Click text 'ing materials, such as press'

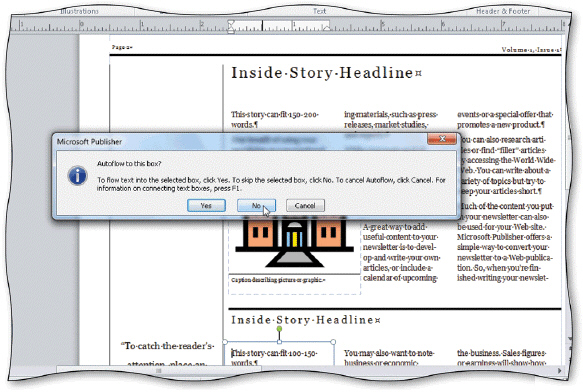coord(391,114)
